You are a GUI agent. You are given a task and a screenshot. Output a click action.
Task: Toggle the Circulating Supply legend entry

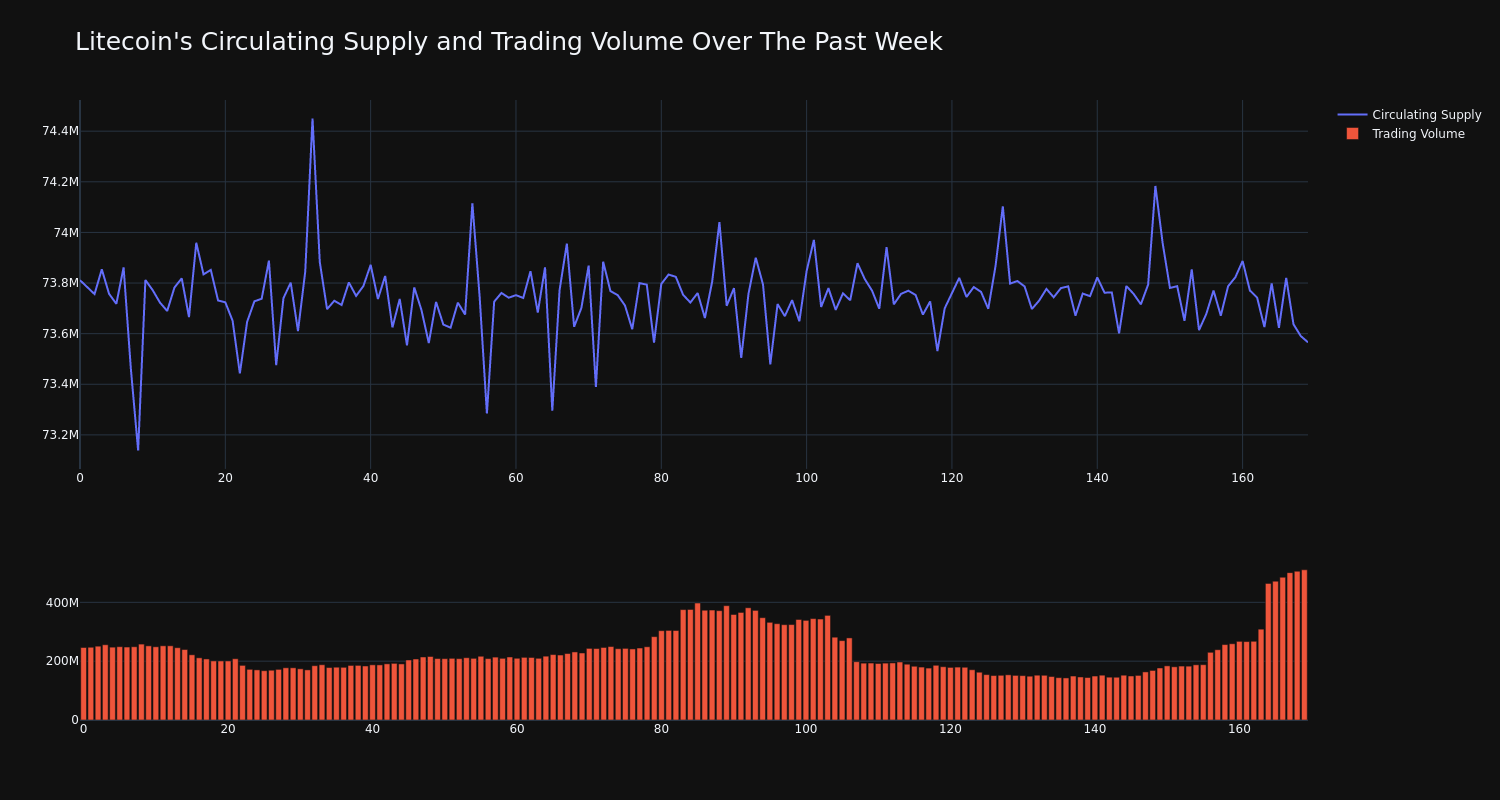(1409, 115)
